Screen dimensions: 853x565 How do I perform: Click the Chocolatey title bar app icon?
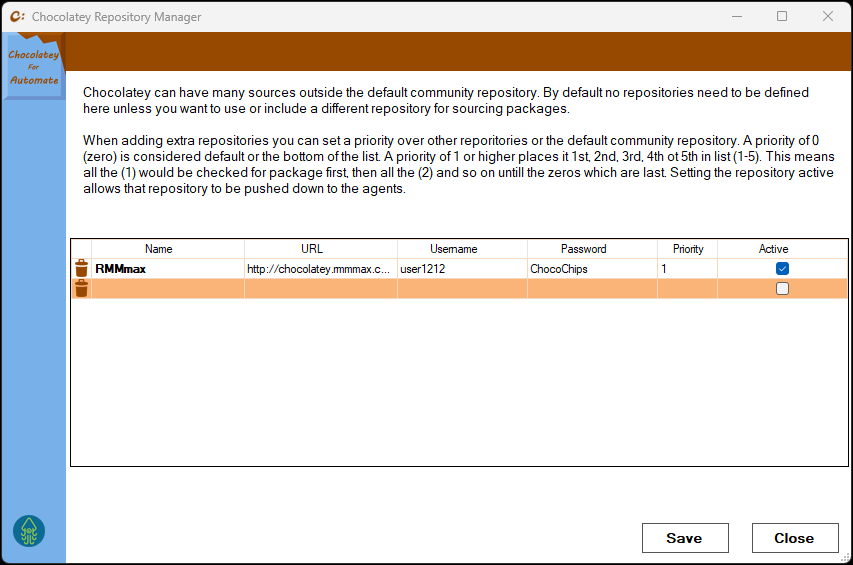[17, 17]
